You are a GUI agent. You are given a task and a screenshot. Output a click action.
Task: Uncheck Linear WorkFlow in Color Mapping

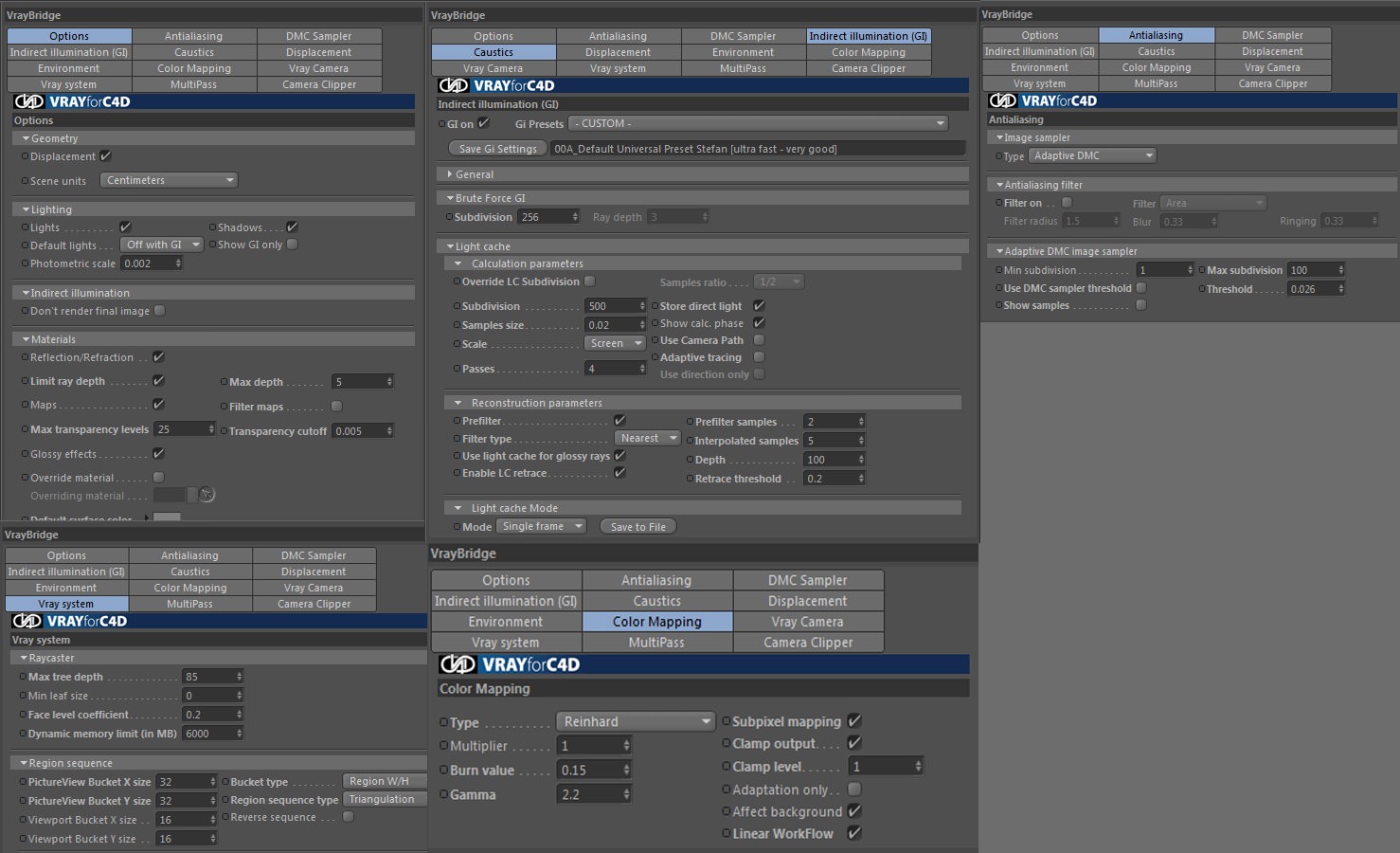tap(853, 833)
